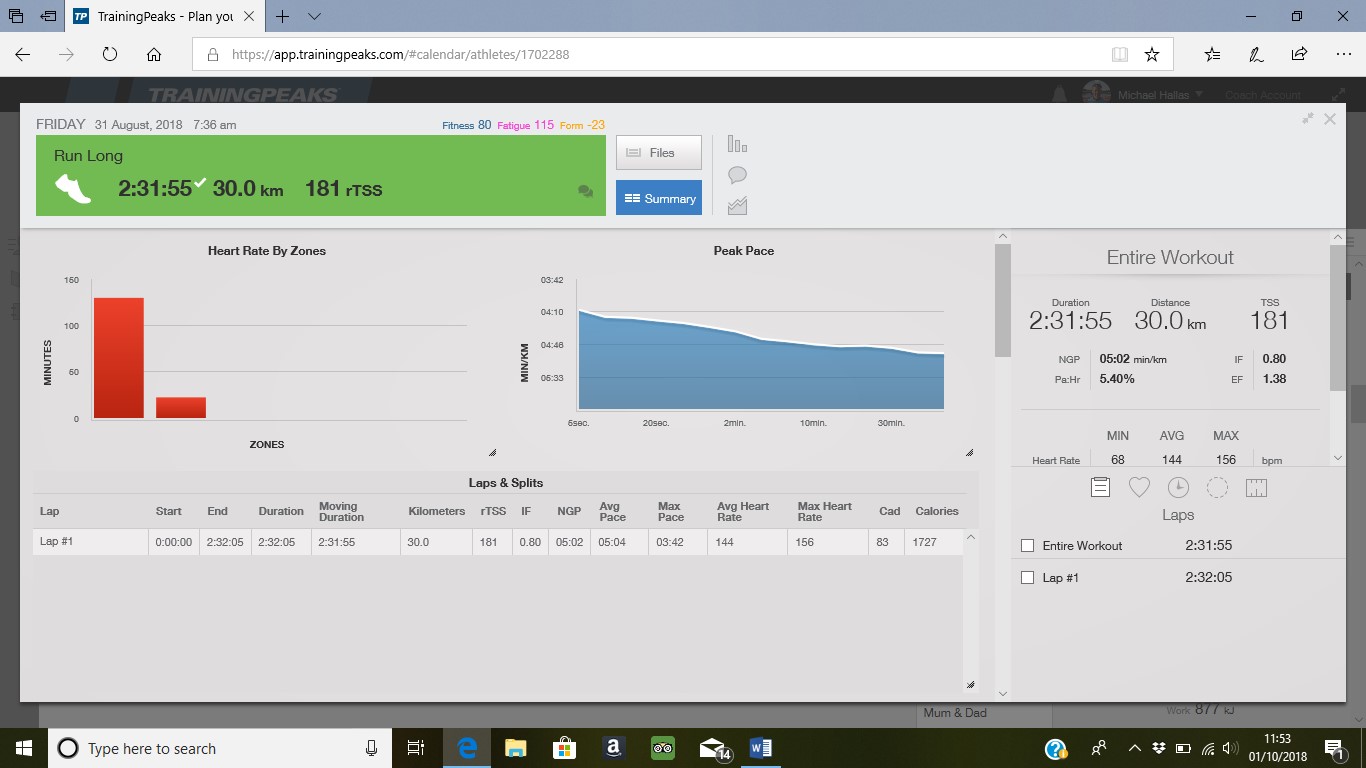Click the comment bubbles on green workout banner
The height and width of the screenshot is (768, 1366).
pyautogui.click(x=585, y=192)
